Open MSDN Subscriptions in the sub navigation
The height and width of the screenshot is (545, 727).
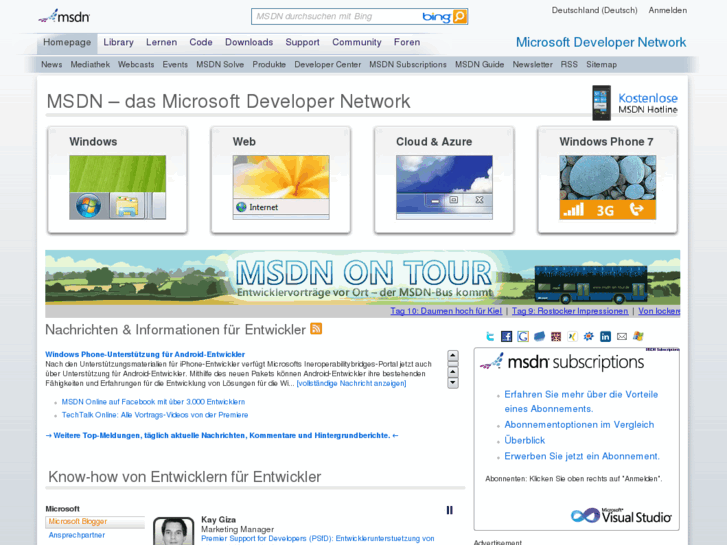(x=408, y=64)
